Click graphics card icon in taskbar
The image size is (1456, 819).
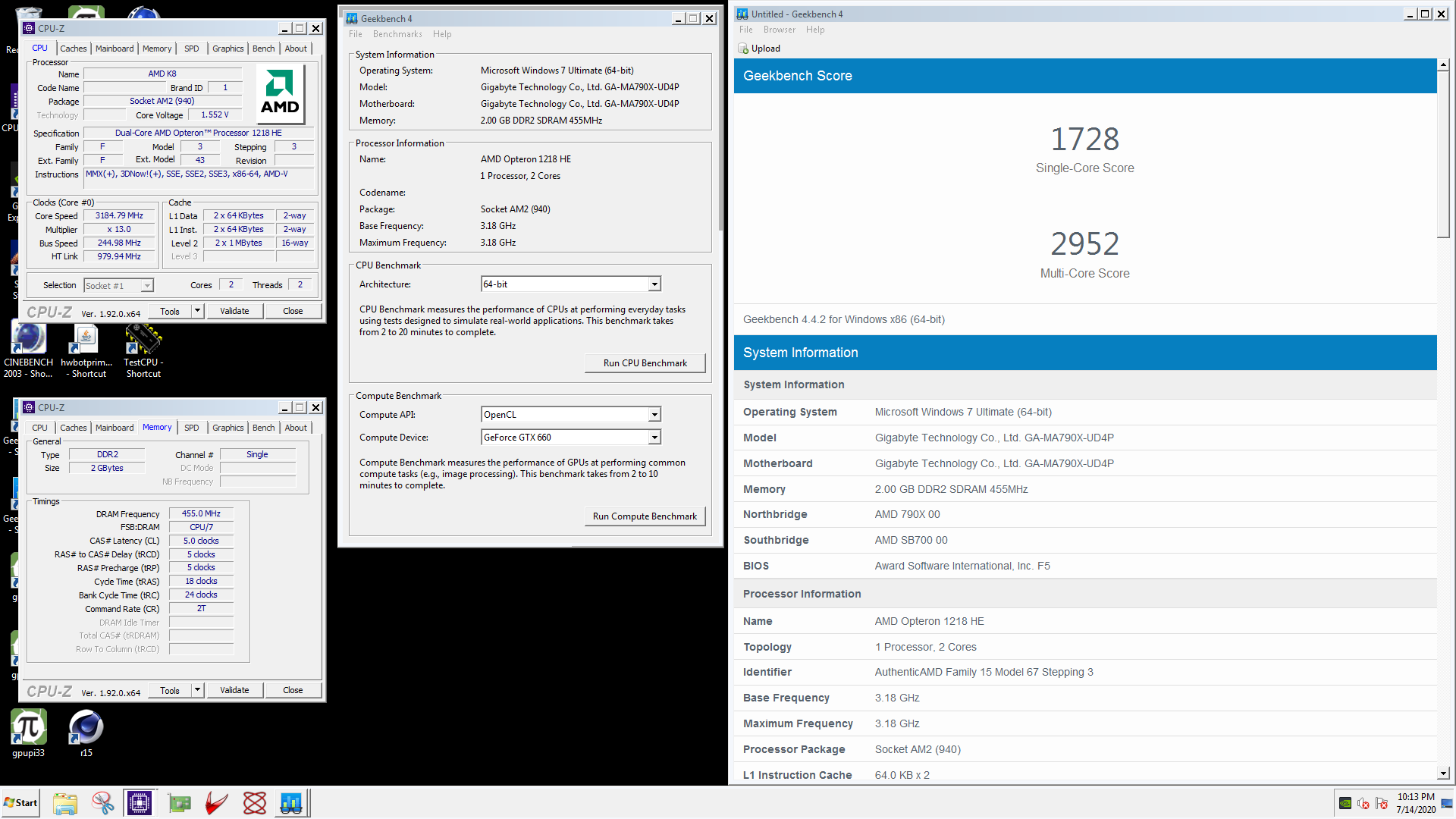[x=179, y=803]
